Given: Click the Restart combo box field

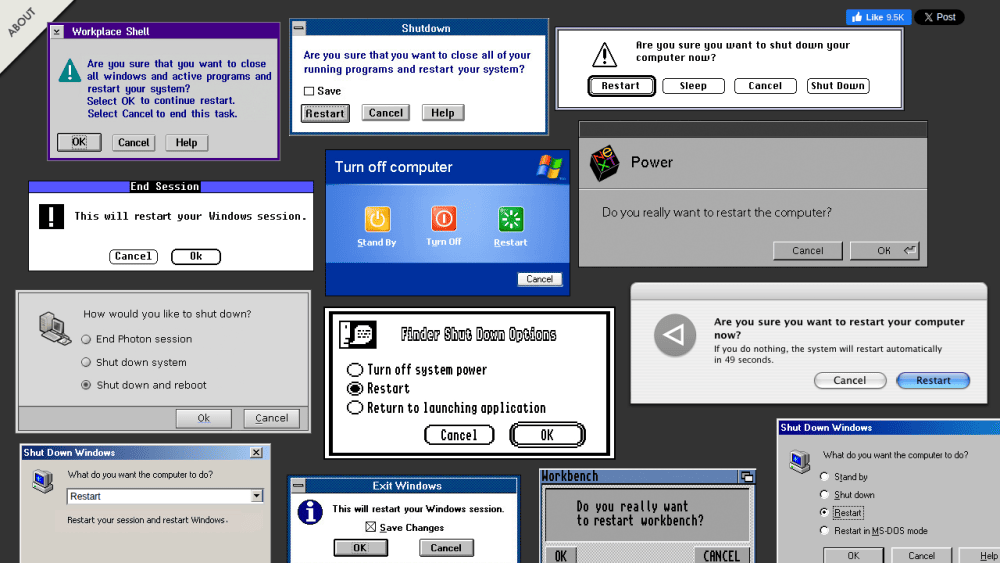Looking at the screenshot, I should 165,496.
